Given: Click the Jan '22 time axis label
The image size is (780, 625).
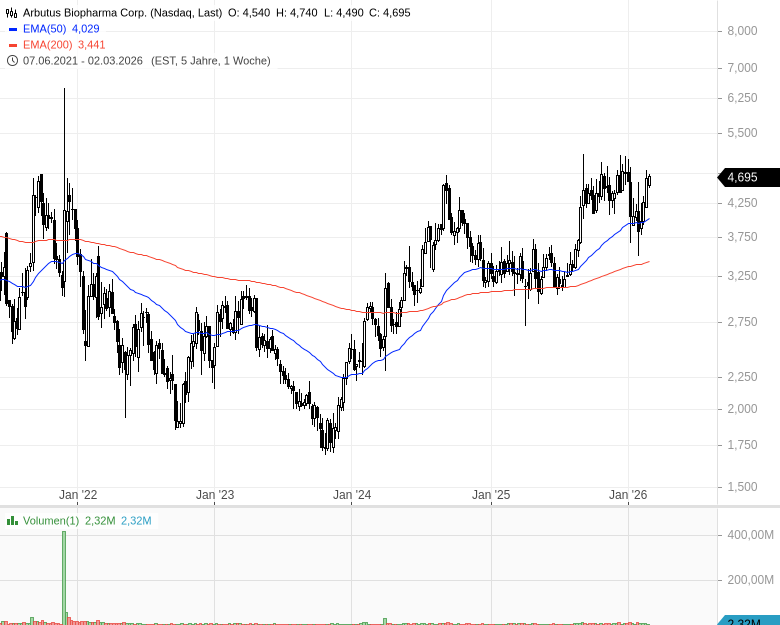Looking at the screenshot, I should pyautogui.click(x=77, y=495).
